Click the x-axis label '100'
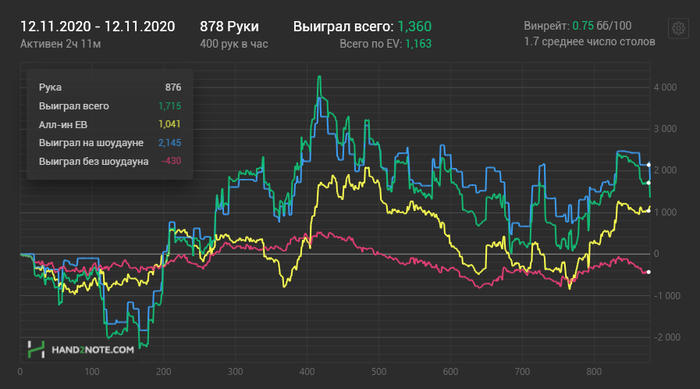 coord(92,372)
